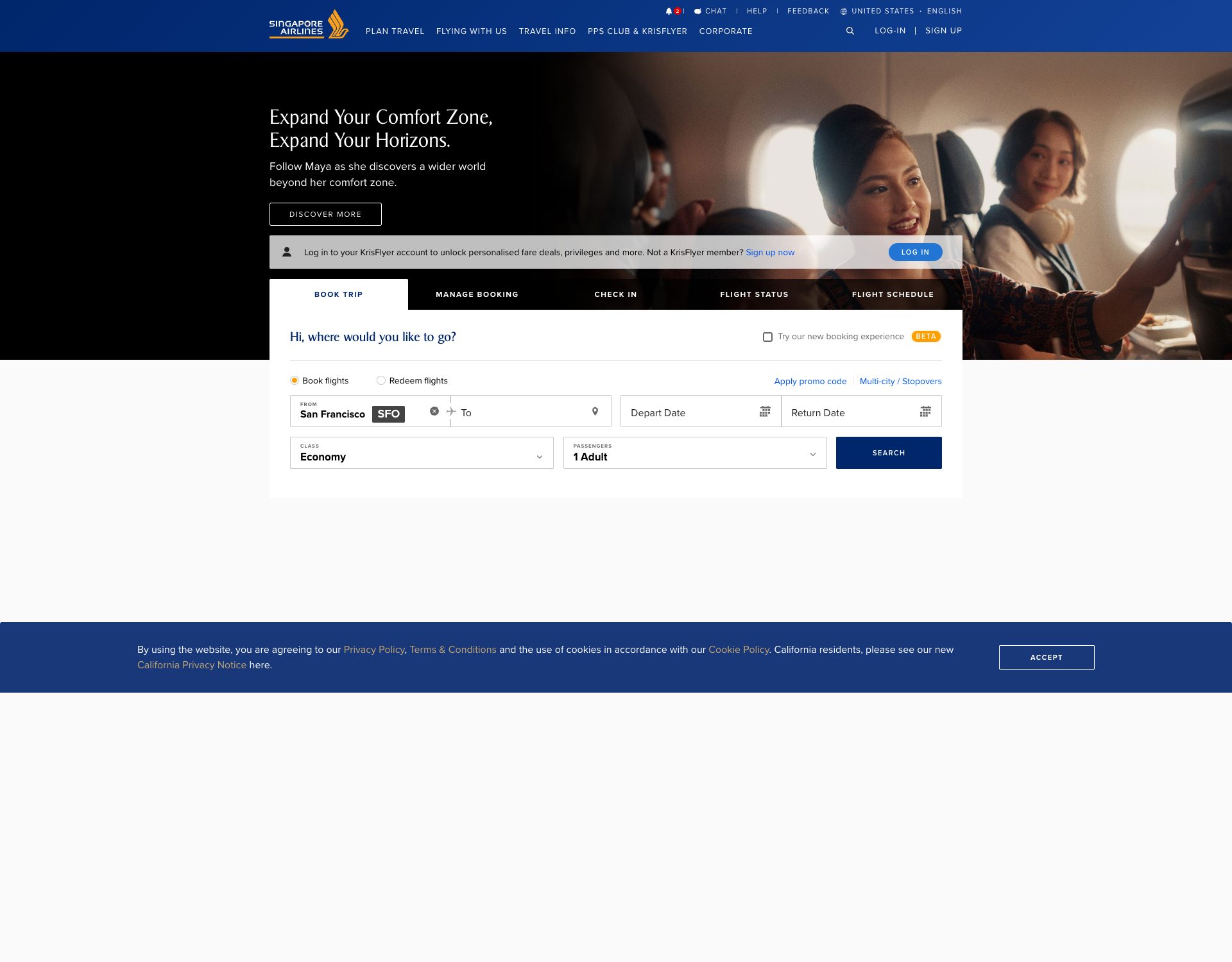1232x962 pixels.
Task: Expand the Class dropdown
Action: [x=421, y=453]
